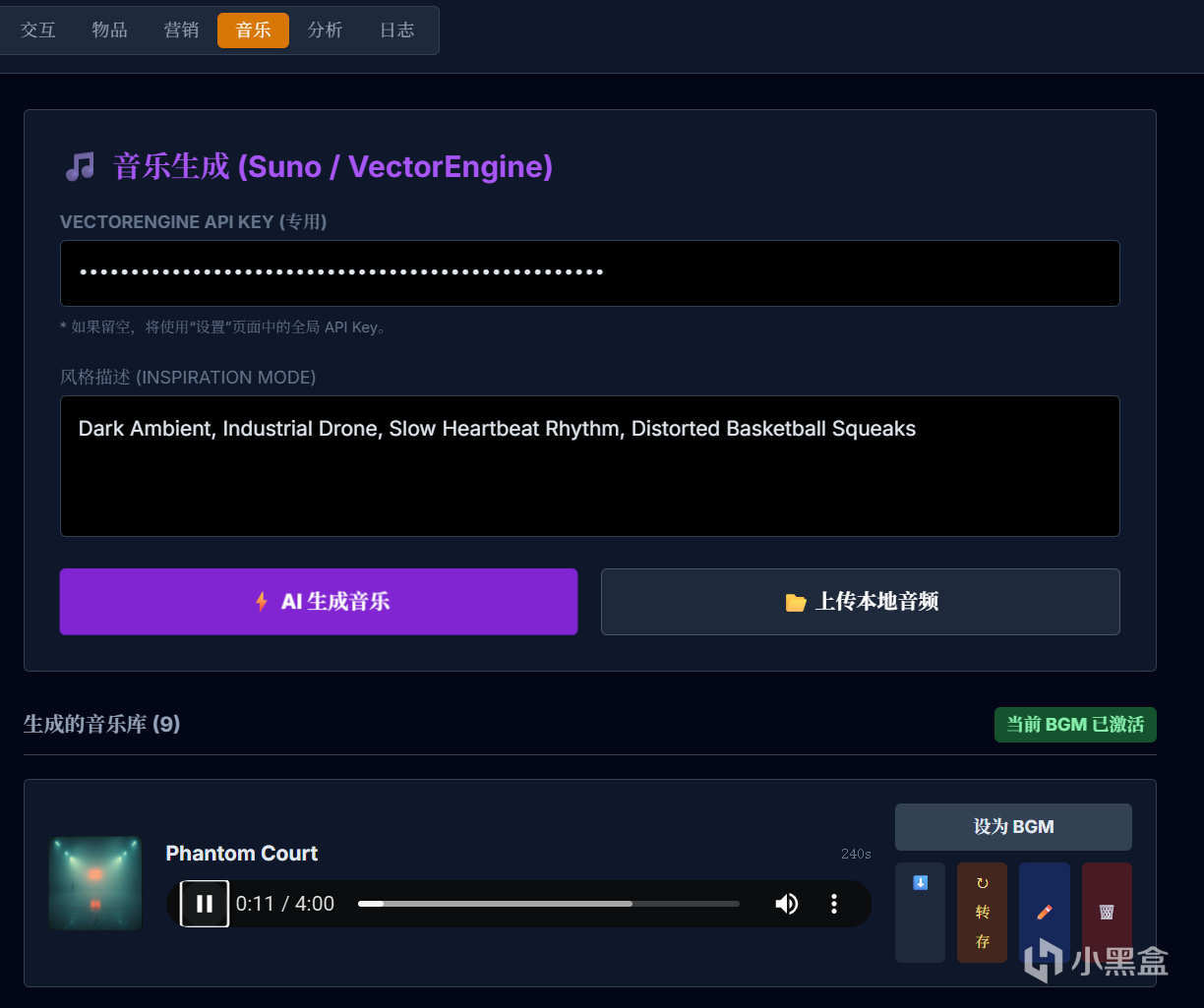Mute audio with the speaker icon
Image resolution: width=1204 pixels, height=1008 pixels.
pyautogui.click(x=786, y=904)
